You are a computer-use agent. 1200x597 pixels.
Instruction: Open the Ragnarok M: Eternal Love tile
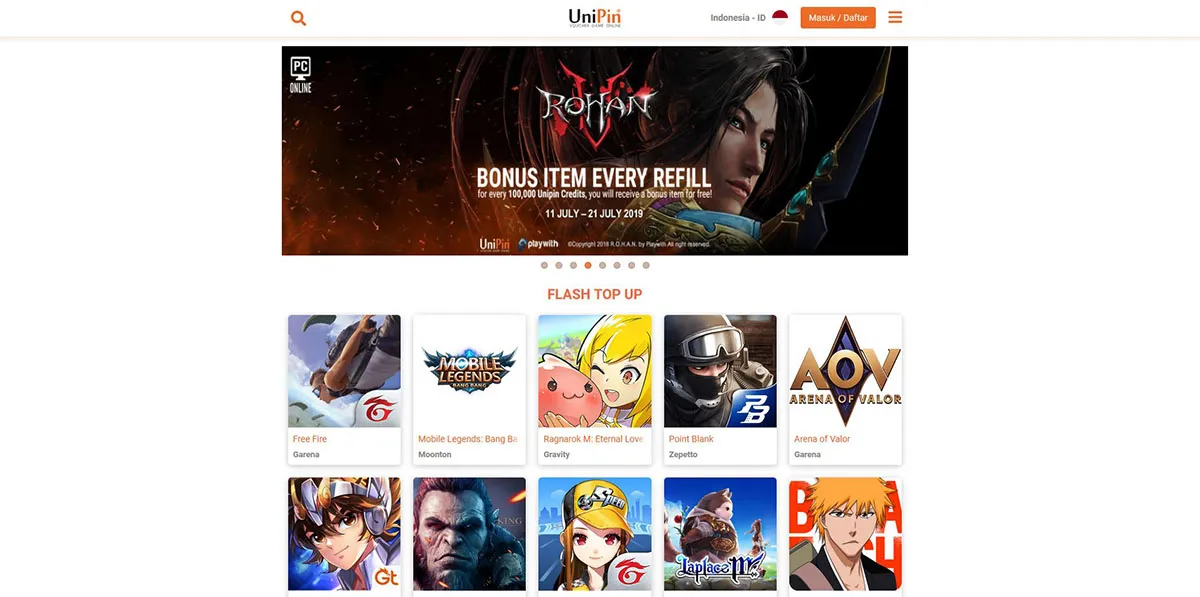click(595, 390)
